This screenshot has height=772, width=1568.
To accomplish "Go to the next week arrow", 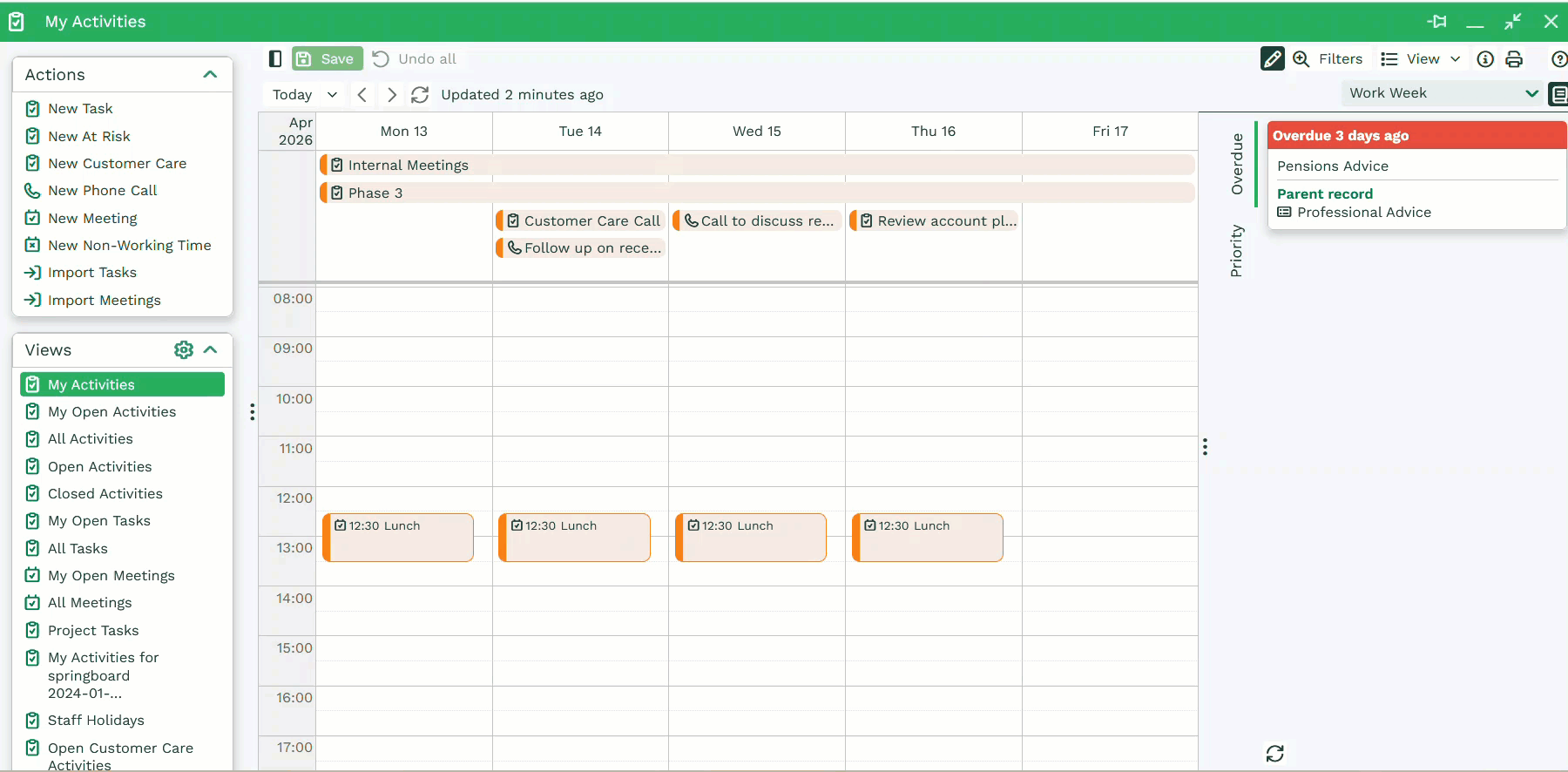I will pos(392,95).
